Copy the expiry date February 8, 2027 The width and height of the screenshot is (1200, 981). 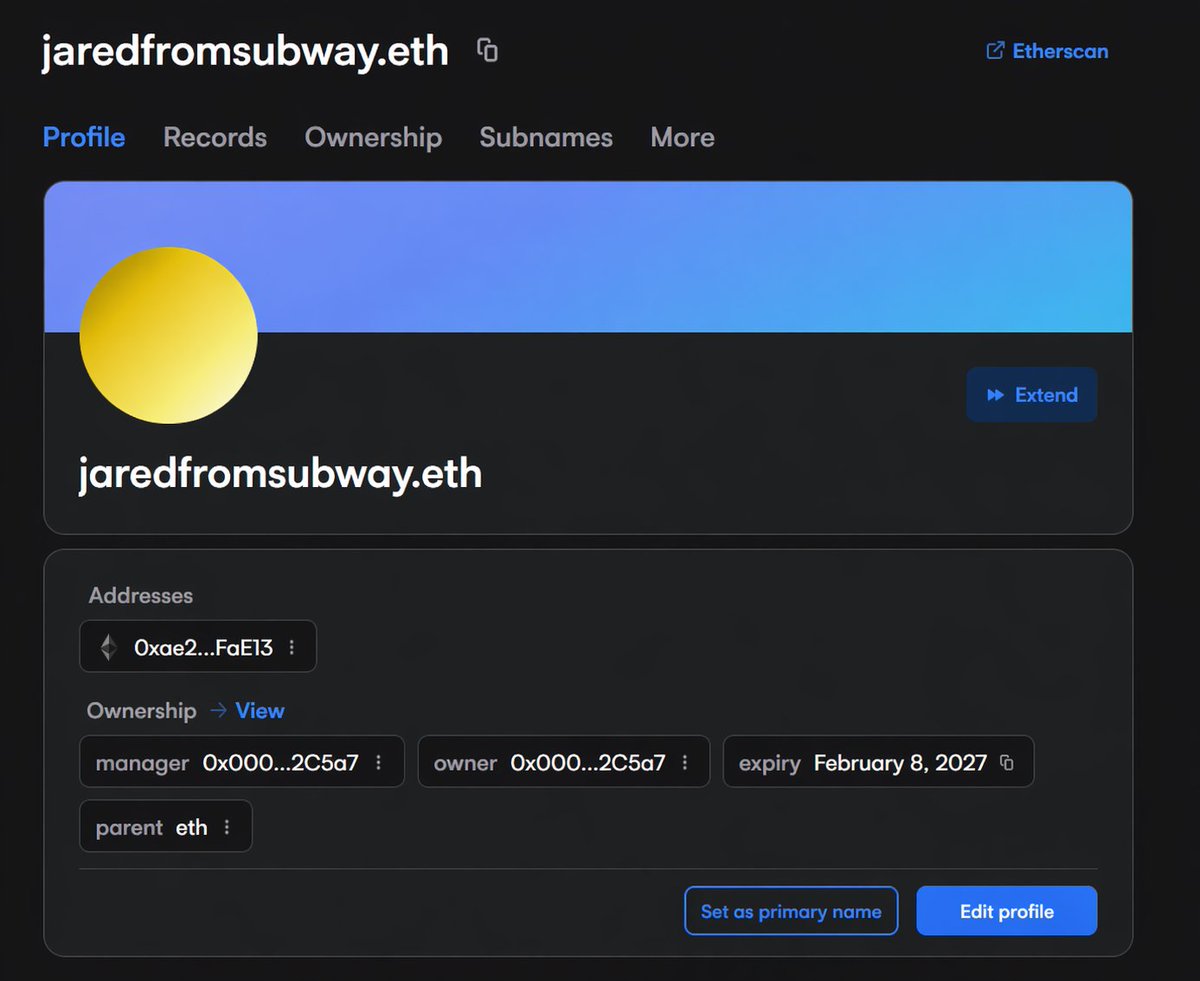(x=1007, y=763)
